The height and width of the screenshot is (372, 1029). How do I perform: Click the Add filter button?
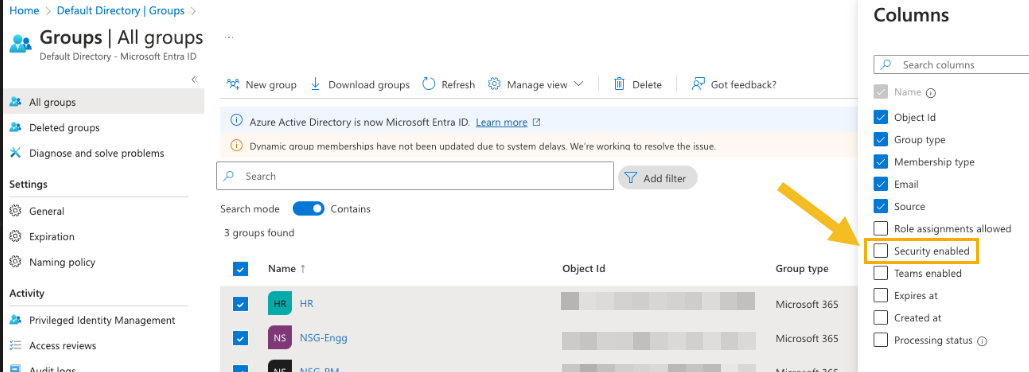pyautogui.click(x=658, y=178)
